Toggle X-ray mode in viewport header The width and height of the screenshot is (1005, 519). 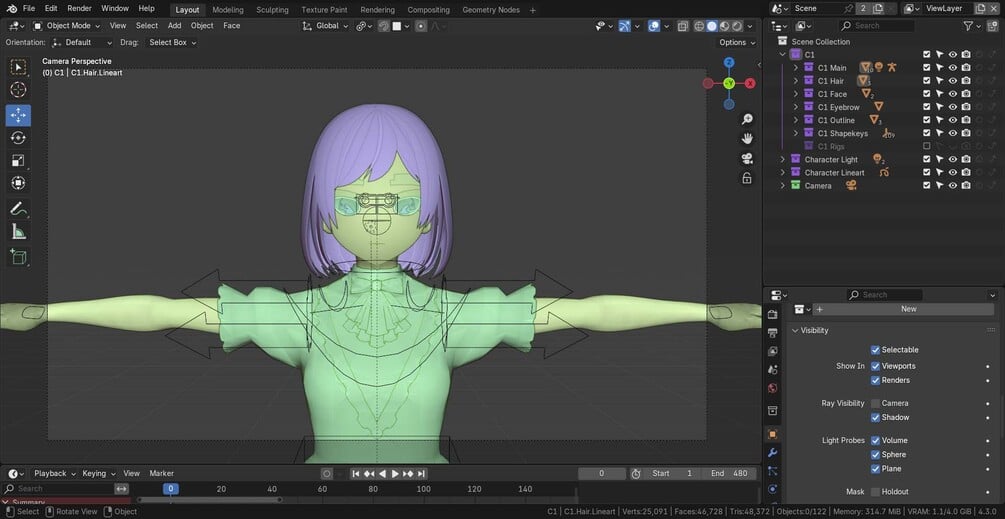[683, 26]
